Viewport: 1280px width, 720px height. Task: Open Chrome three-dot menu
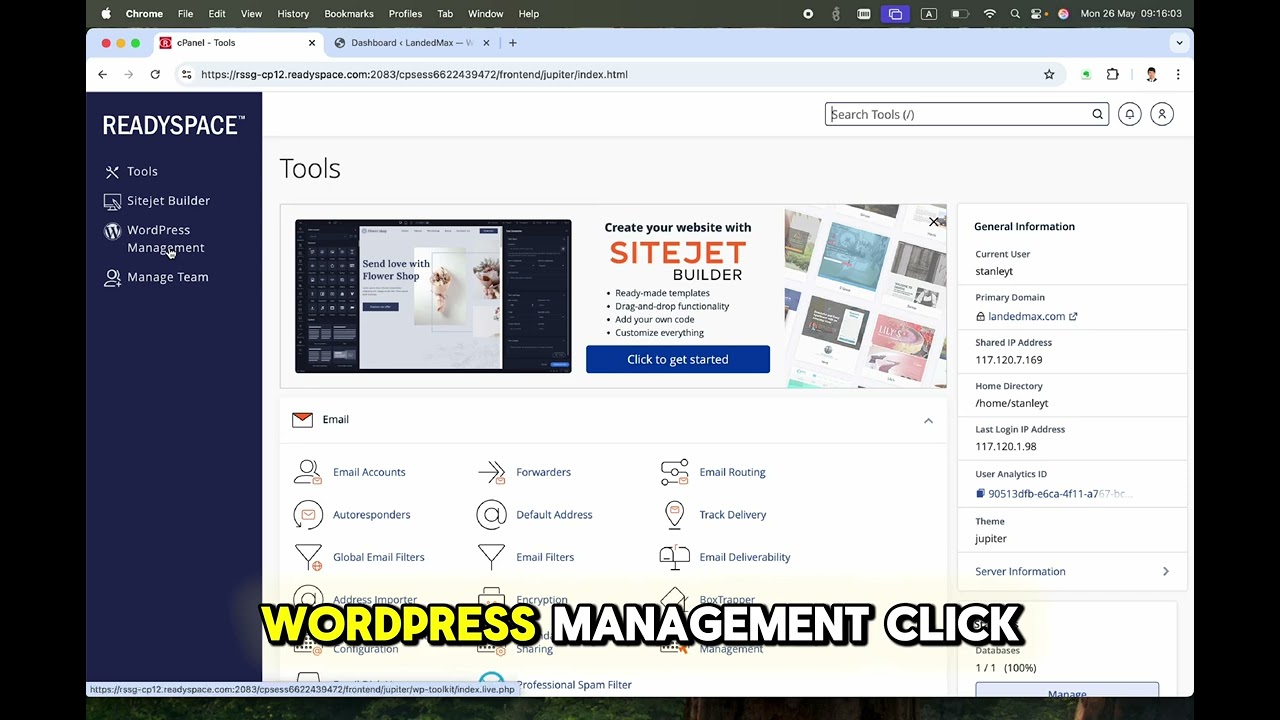[1178, 74]
